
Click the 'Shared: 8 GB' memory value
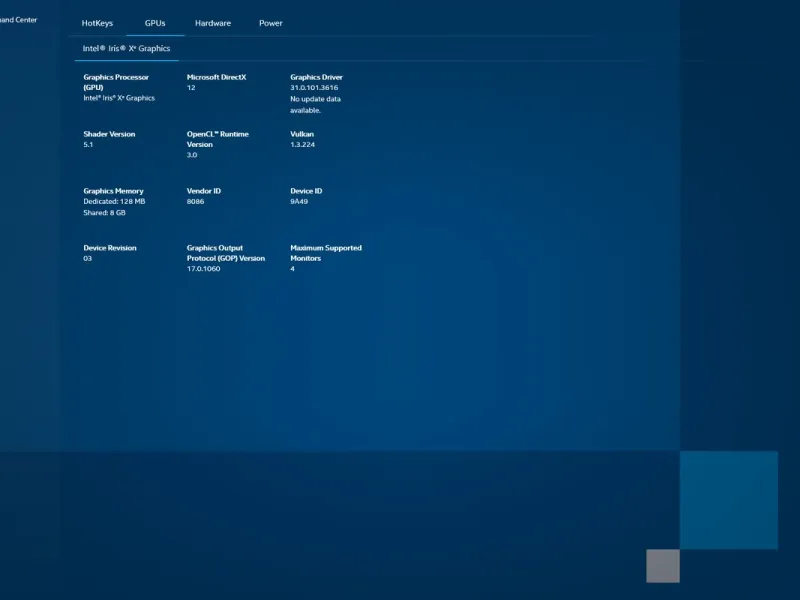(105, 213)
